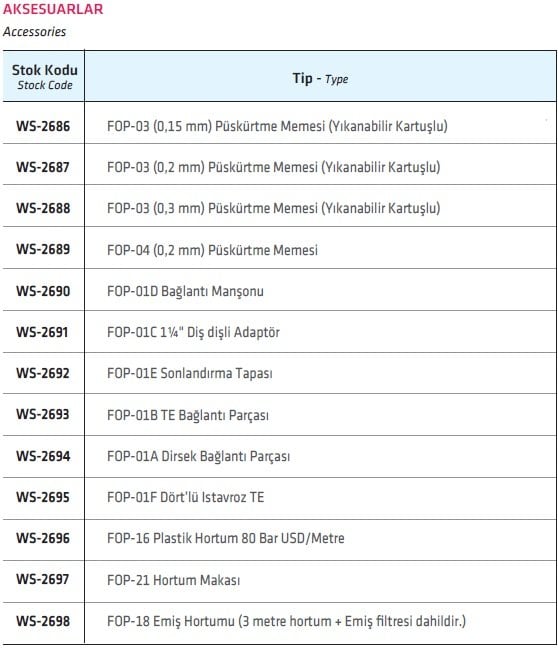Click FOP-01E Sonlandırma Tapası entry

tap(190, 373)
